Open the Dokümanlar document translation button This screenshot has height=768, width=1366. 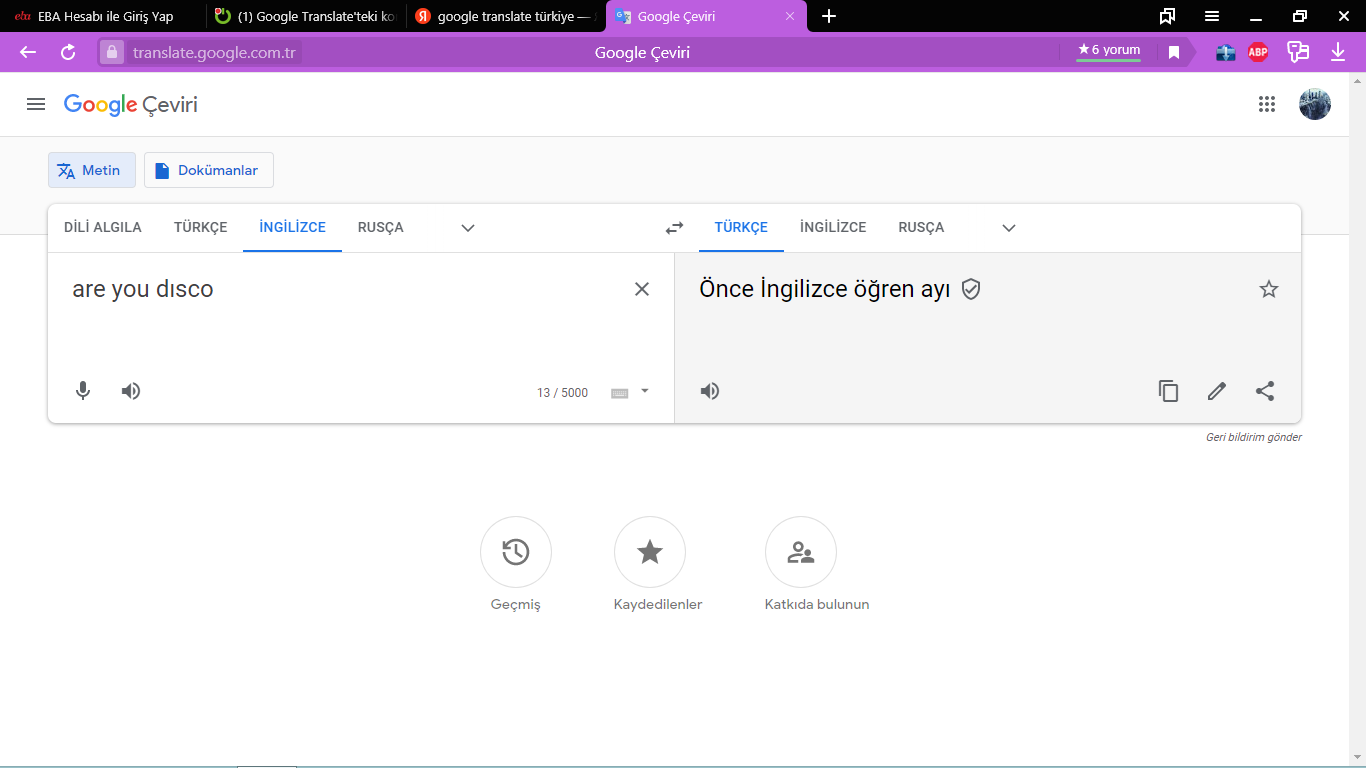coord(209,170)
